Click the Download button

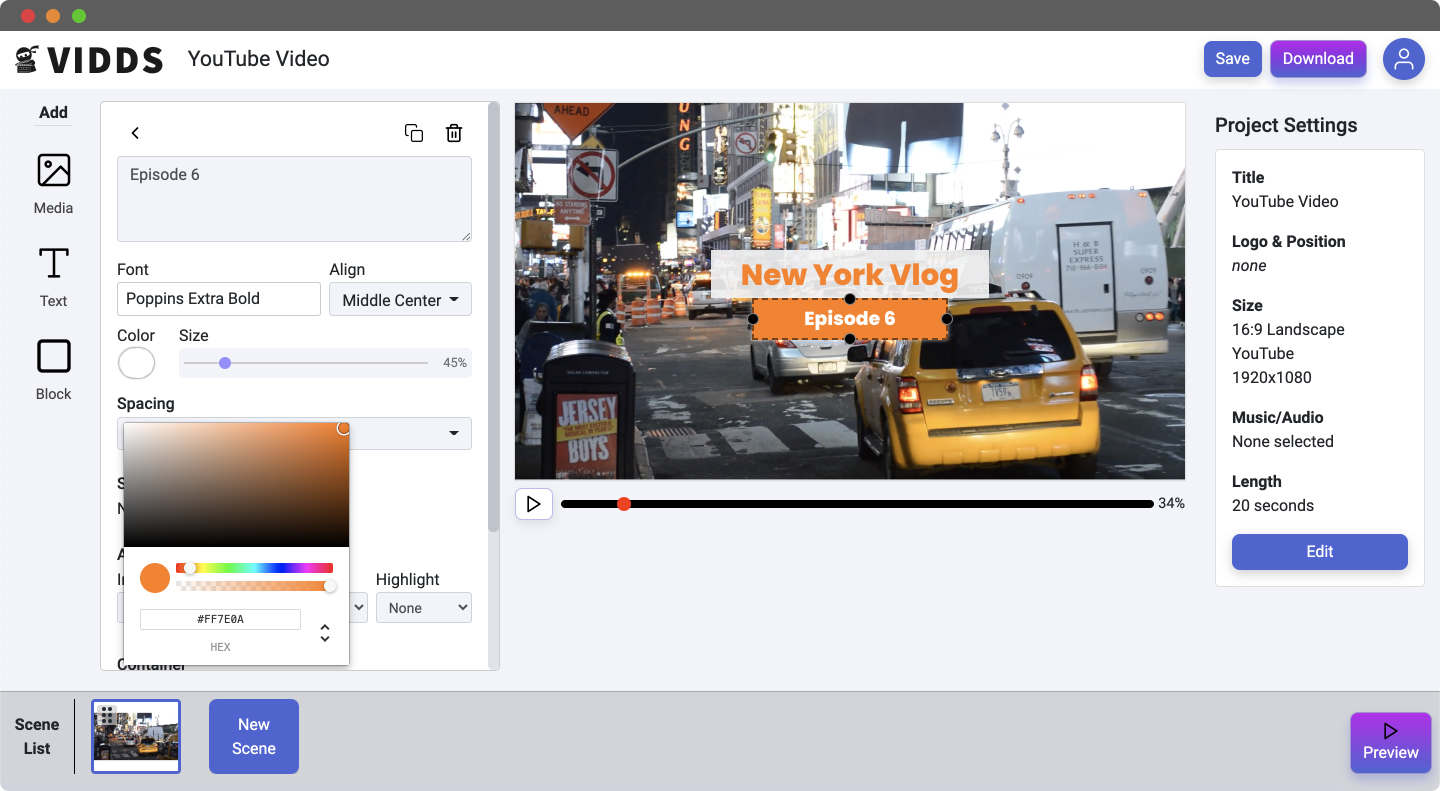click(x=1317, y=59)
